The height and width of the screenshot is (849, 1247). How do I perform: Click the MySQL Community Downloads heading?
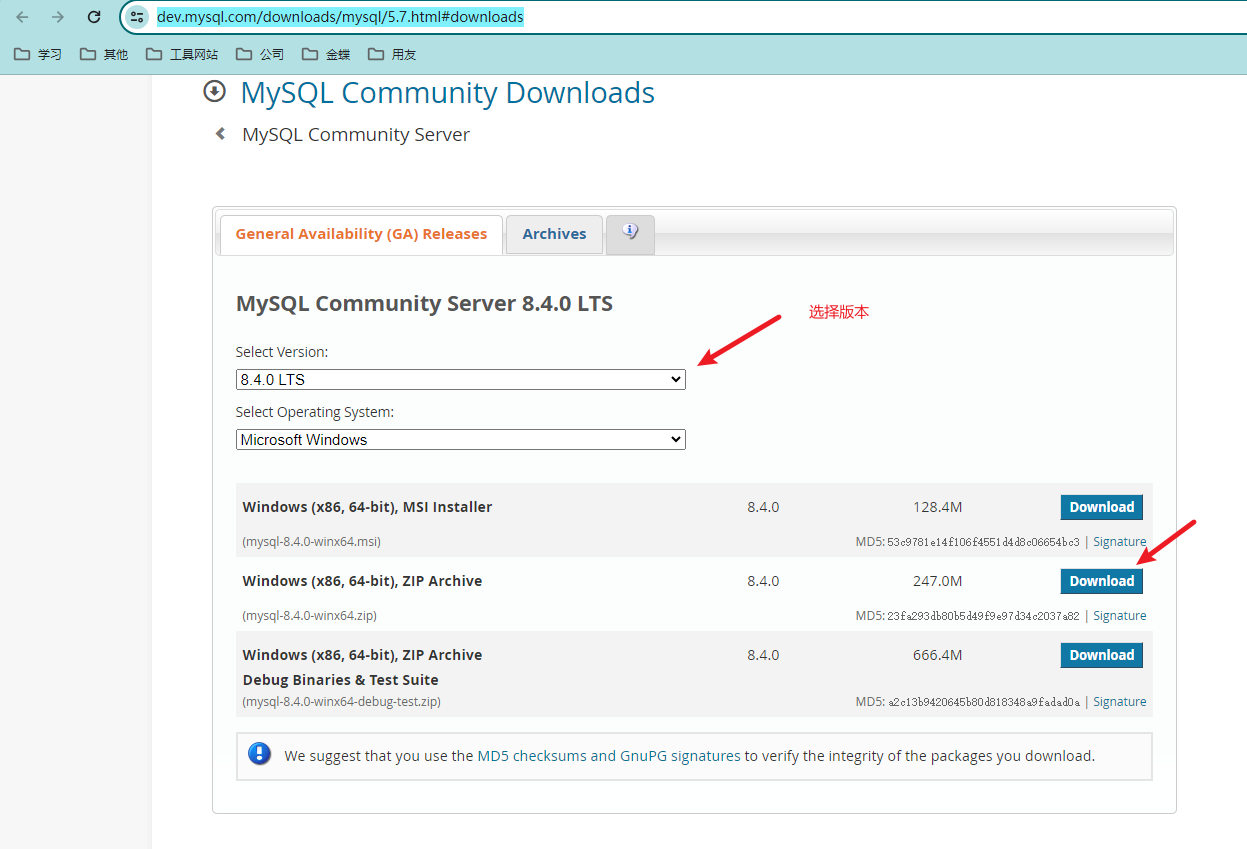448,93
